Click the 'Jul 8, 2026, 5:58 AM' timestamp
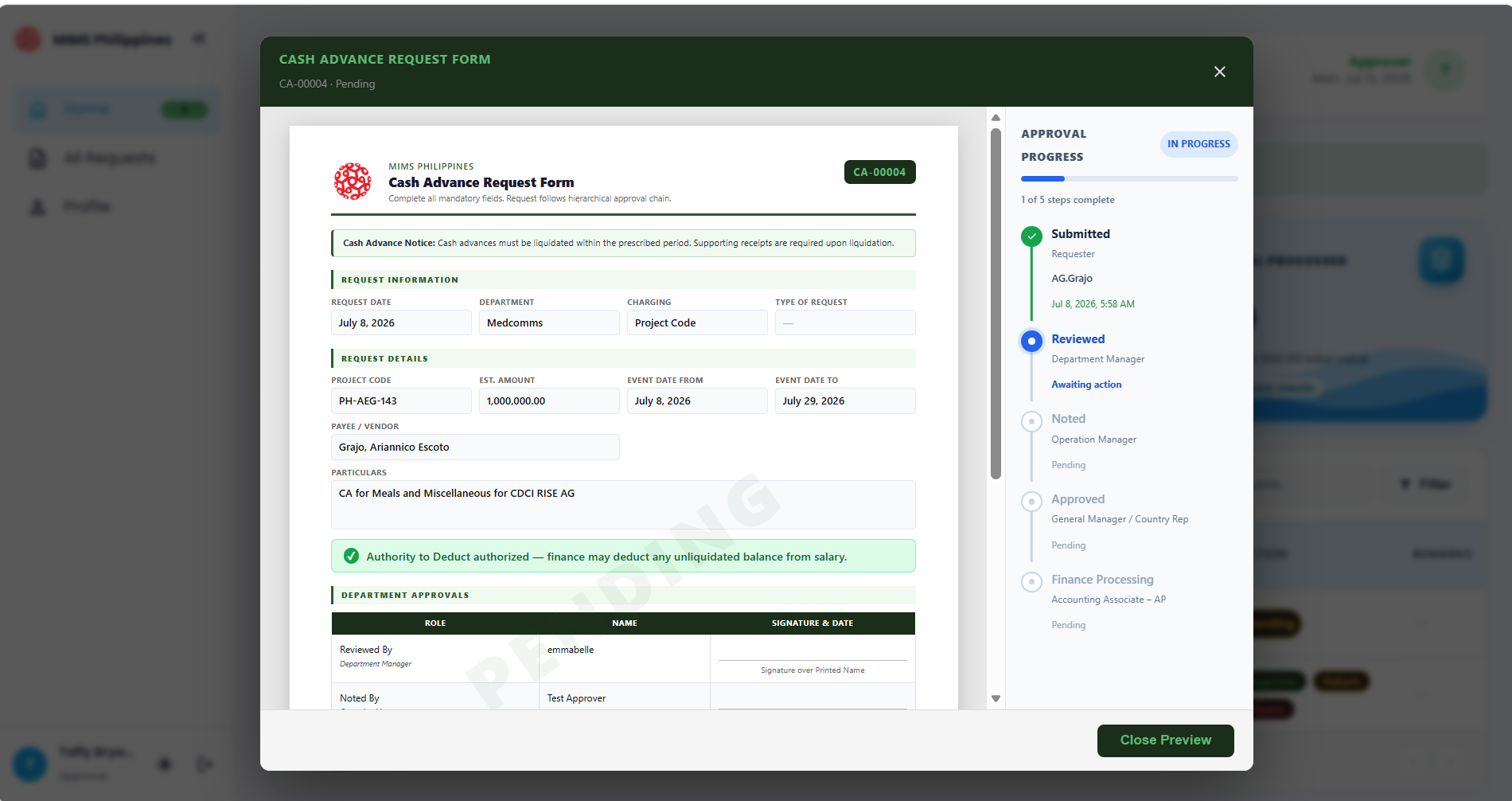This screenshot has height=801, width=1512. tap(1093, 304)
